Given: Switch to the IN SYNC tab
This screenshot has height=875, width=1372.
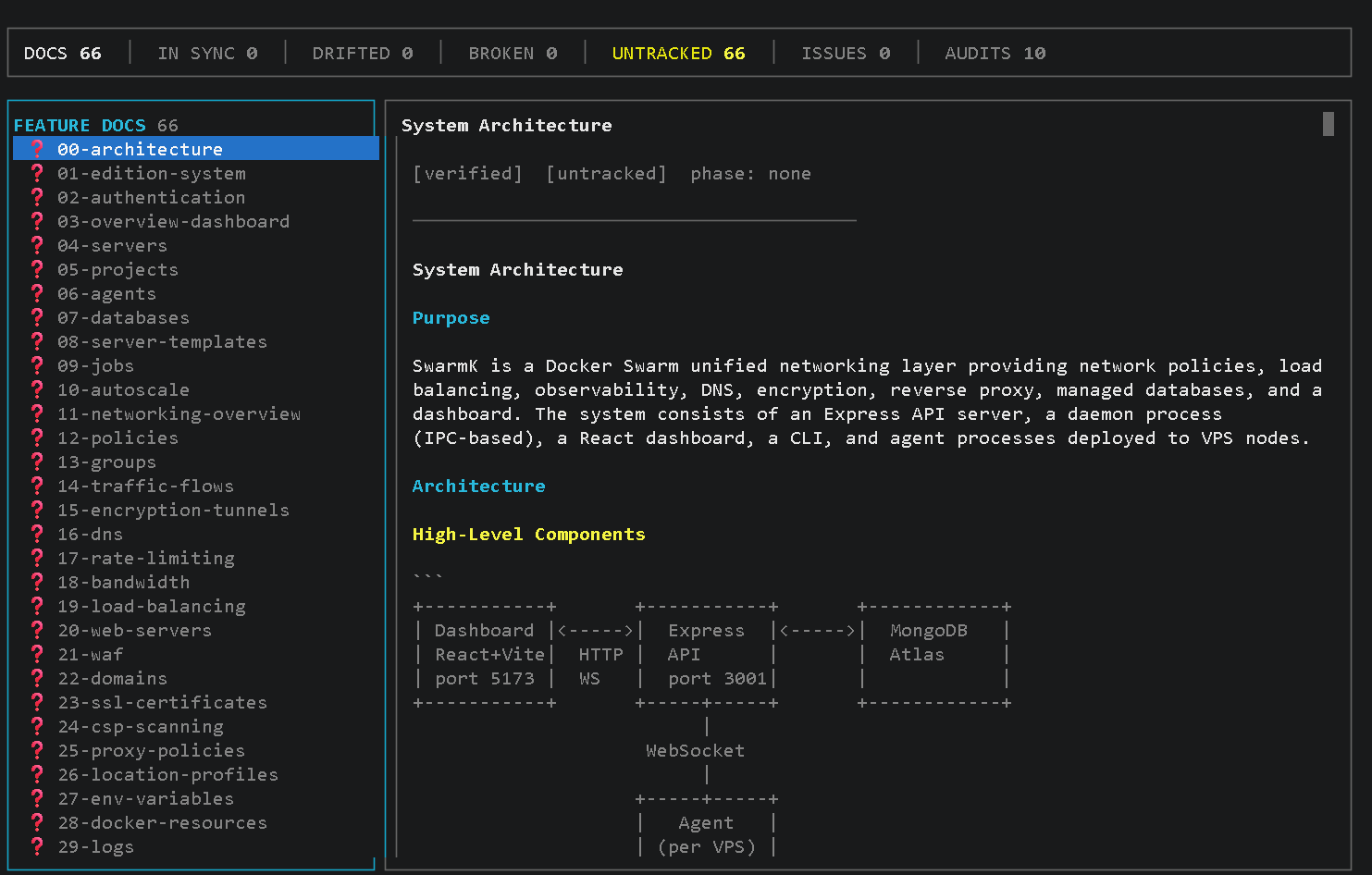Looking at the screenshot, I should (207, 54).
